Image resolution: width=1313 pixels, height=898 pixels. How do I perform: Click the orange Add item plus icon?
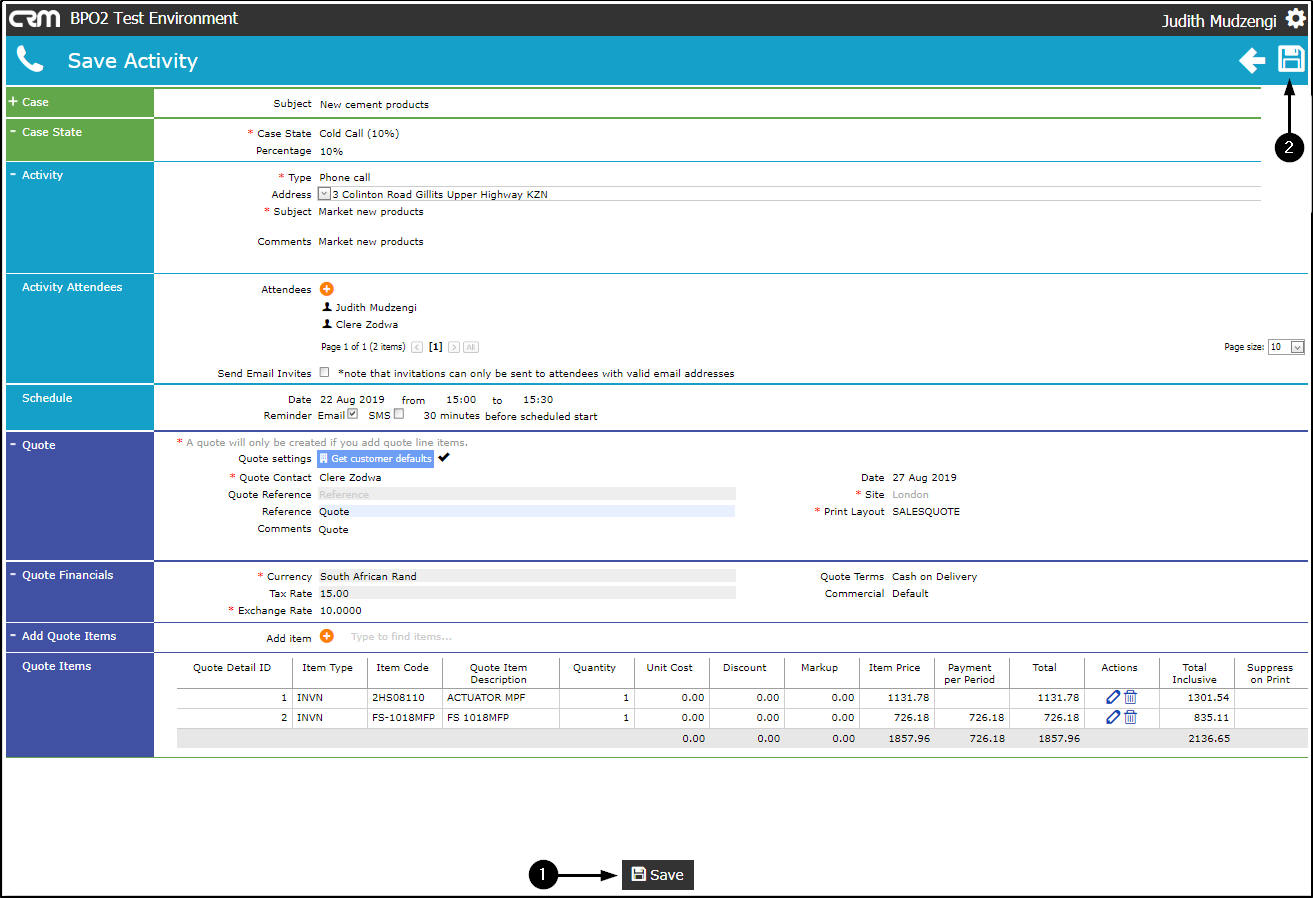click(x=327, y=636)
